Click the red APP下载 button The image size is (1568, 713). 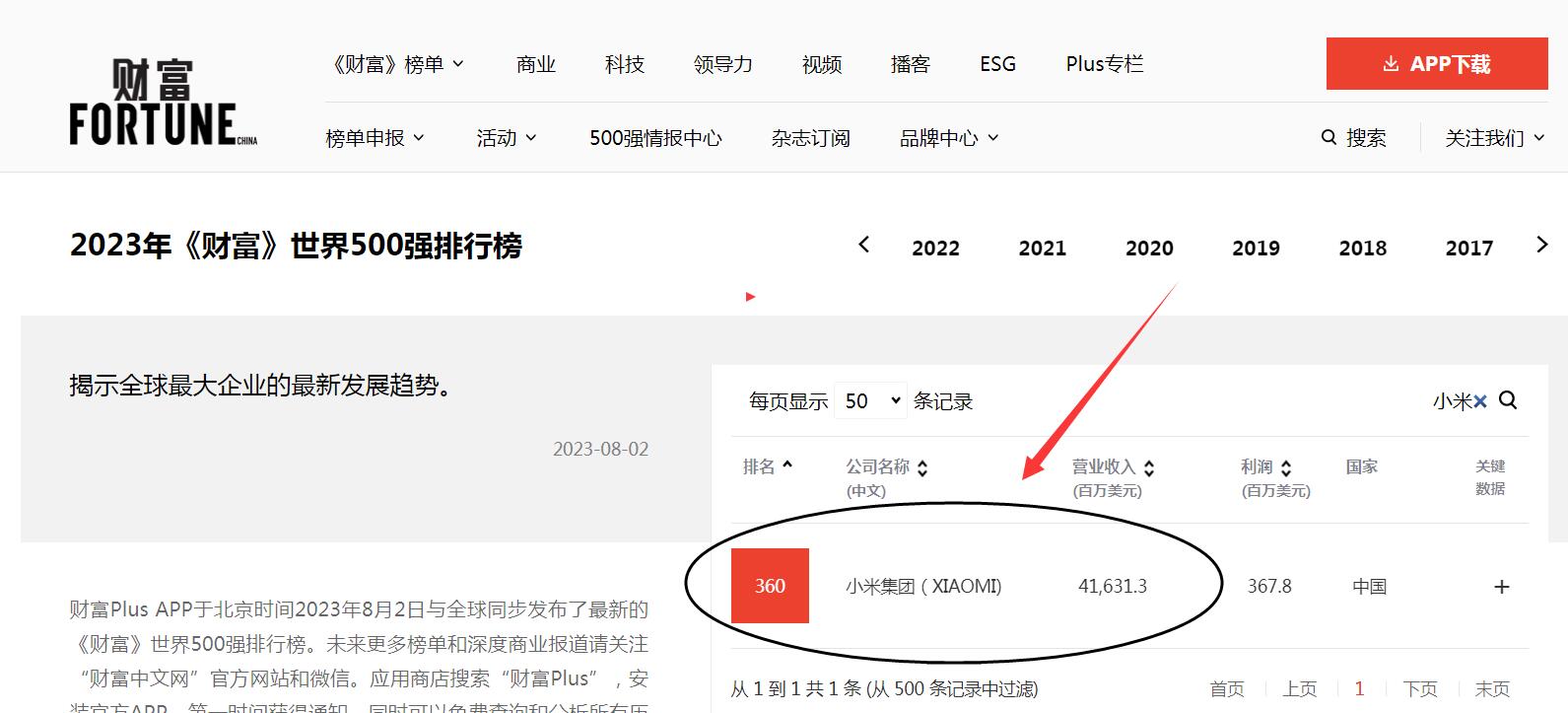(x=1437, y=64)
